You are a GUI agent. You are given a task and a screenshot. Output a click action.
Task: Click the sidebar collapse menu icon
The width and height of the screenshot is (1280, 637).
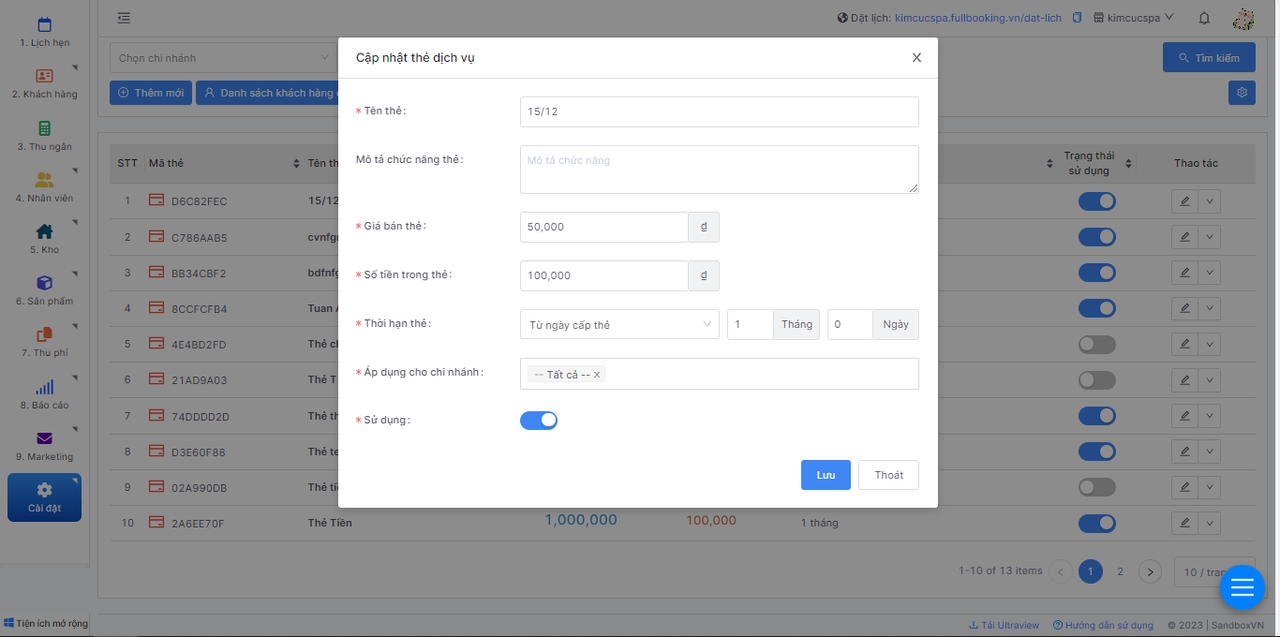tap(124, 18)
